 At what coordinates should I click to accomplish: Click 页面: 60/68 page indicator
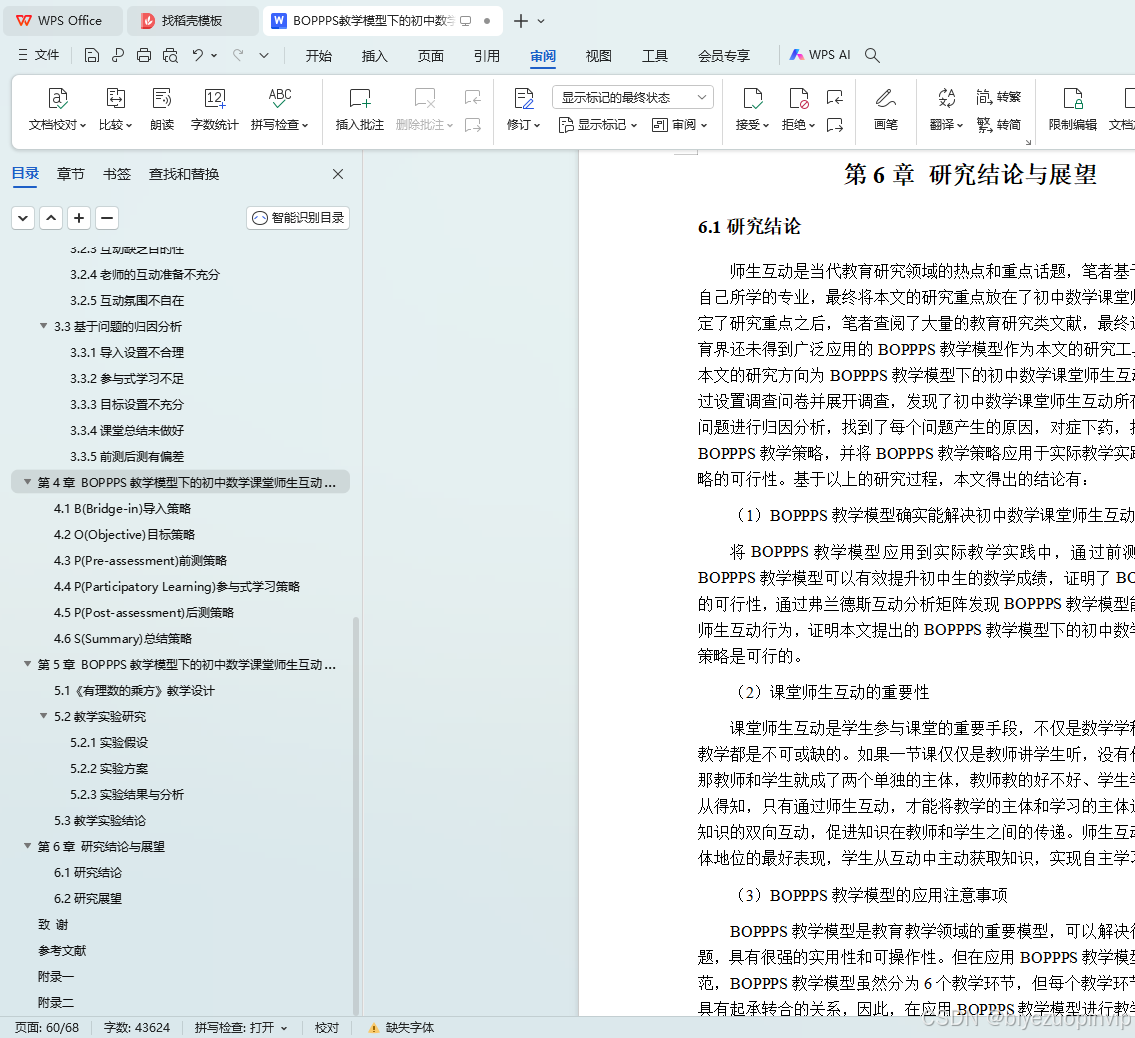coord(47,1027)
